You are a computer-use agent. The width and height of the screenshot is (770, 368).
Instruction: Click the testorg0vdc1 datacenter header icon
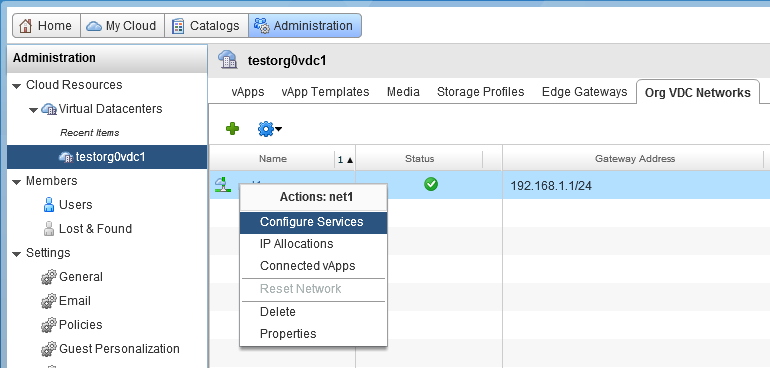227,60
